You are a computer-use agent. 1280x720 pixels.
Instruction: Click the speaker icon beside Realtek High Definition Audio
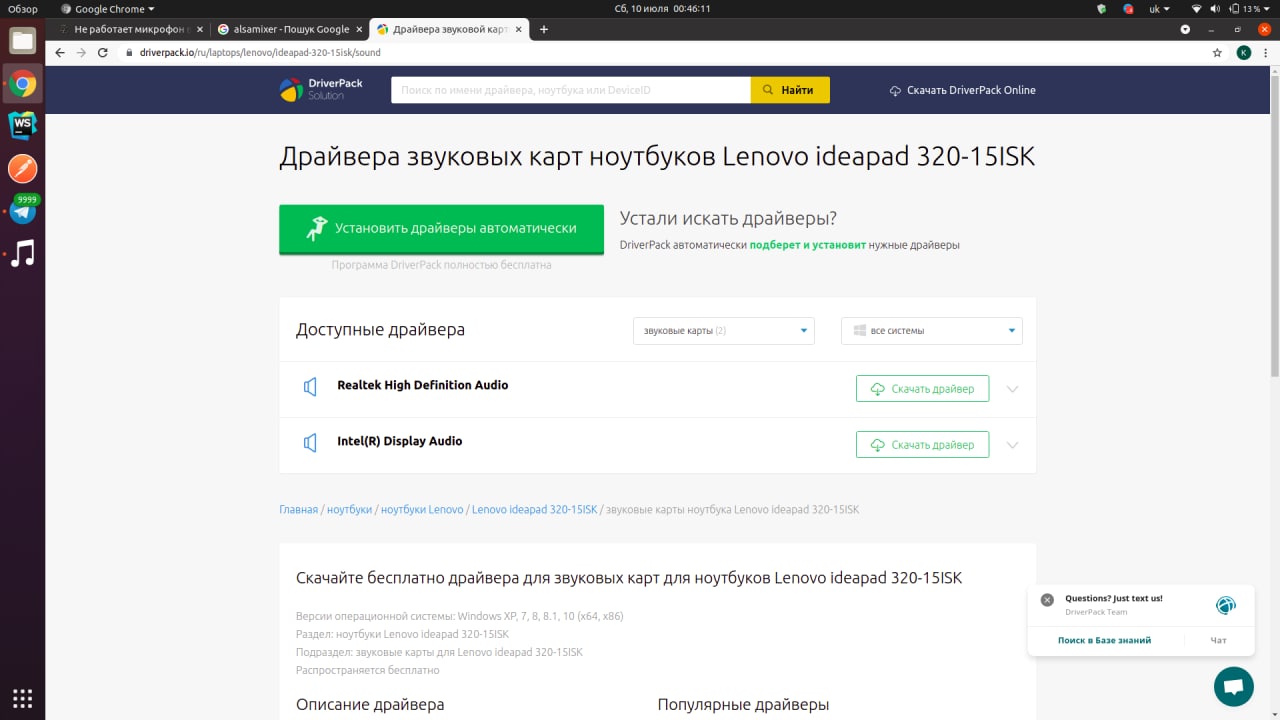[x=310, y=386]
